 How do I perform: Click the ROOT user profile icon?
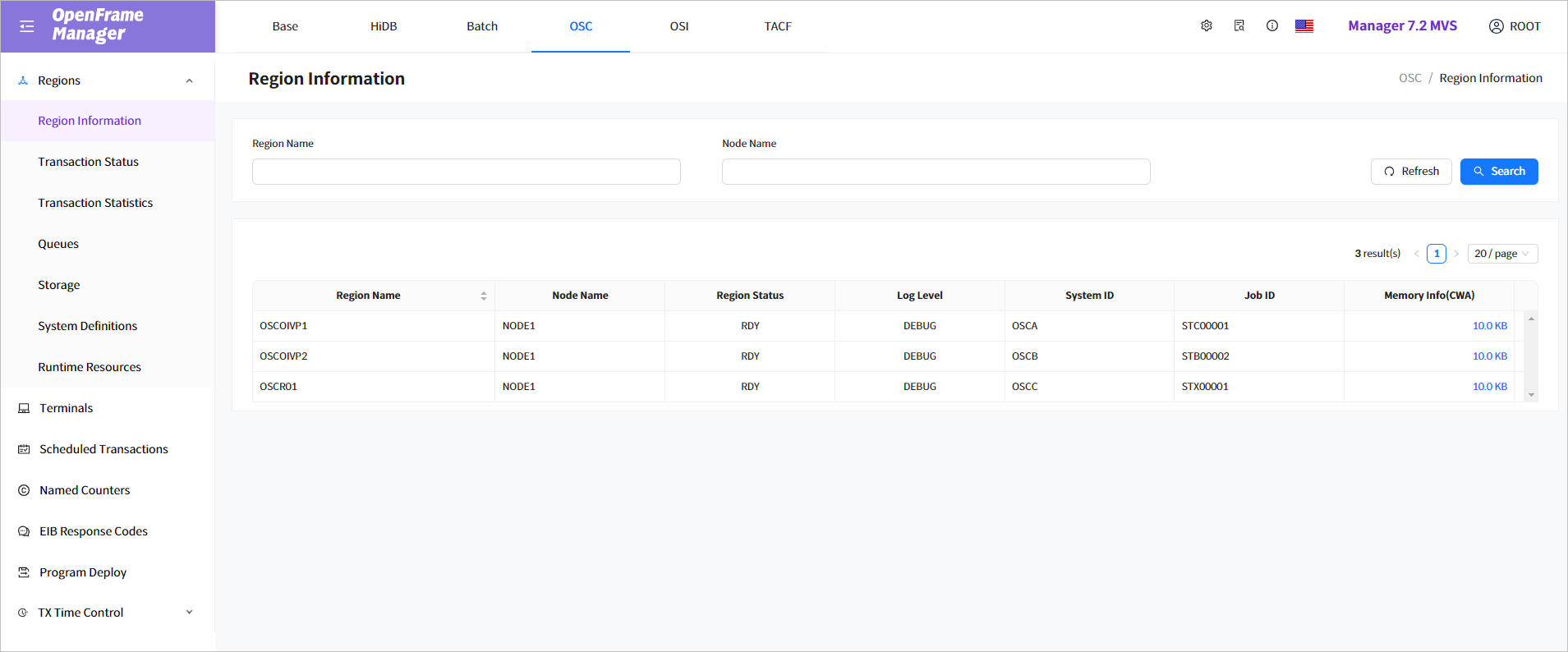[1496, 26]
